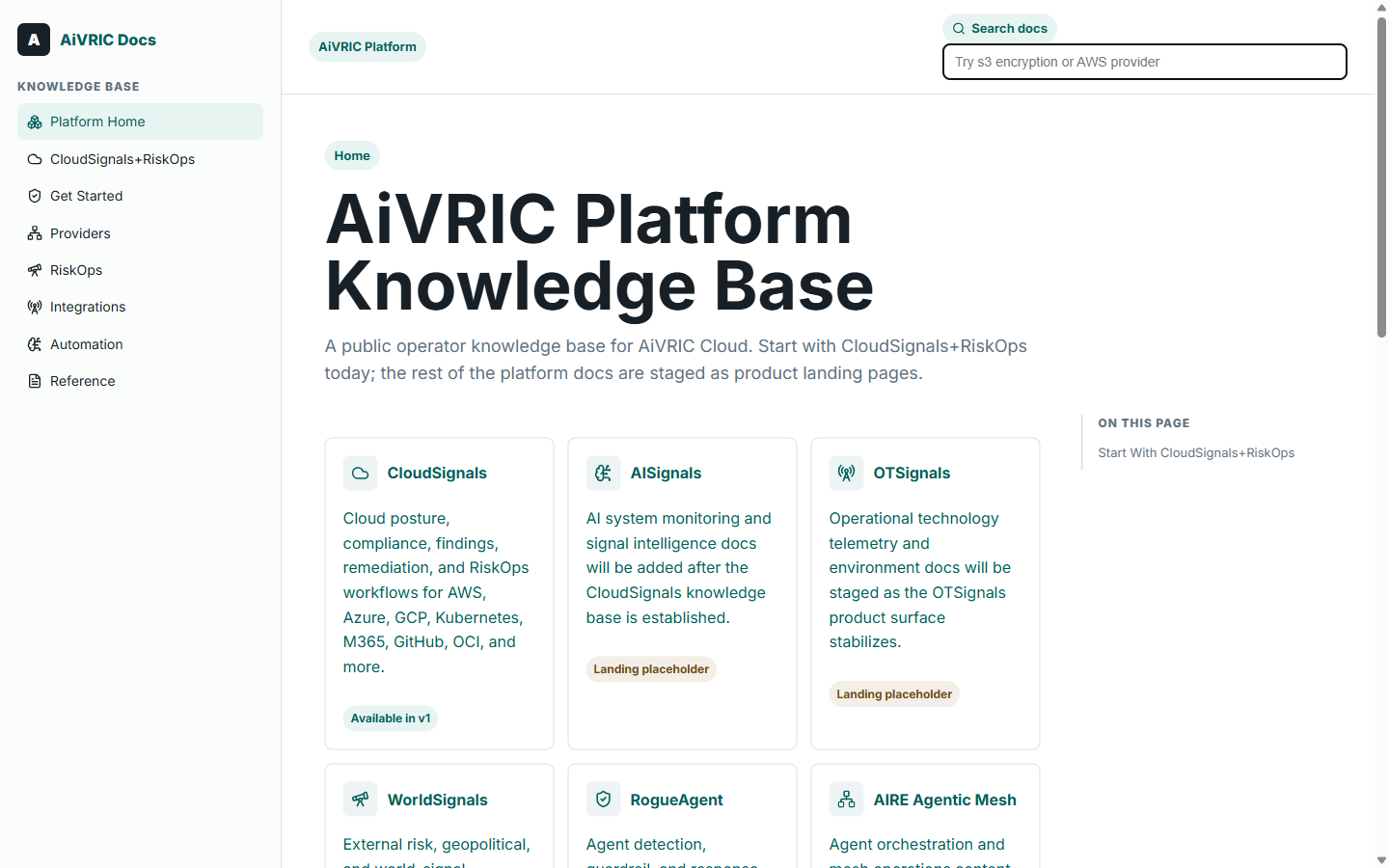
Task: Click the AiVRIC Platform pill button
Action: pos(368,46)
